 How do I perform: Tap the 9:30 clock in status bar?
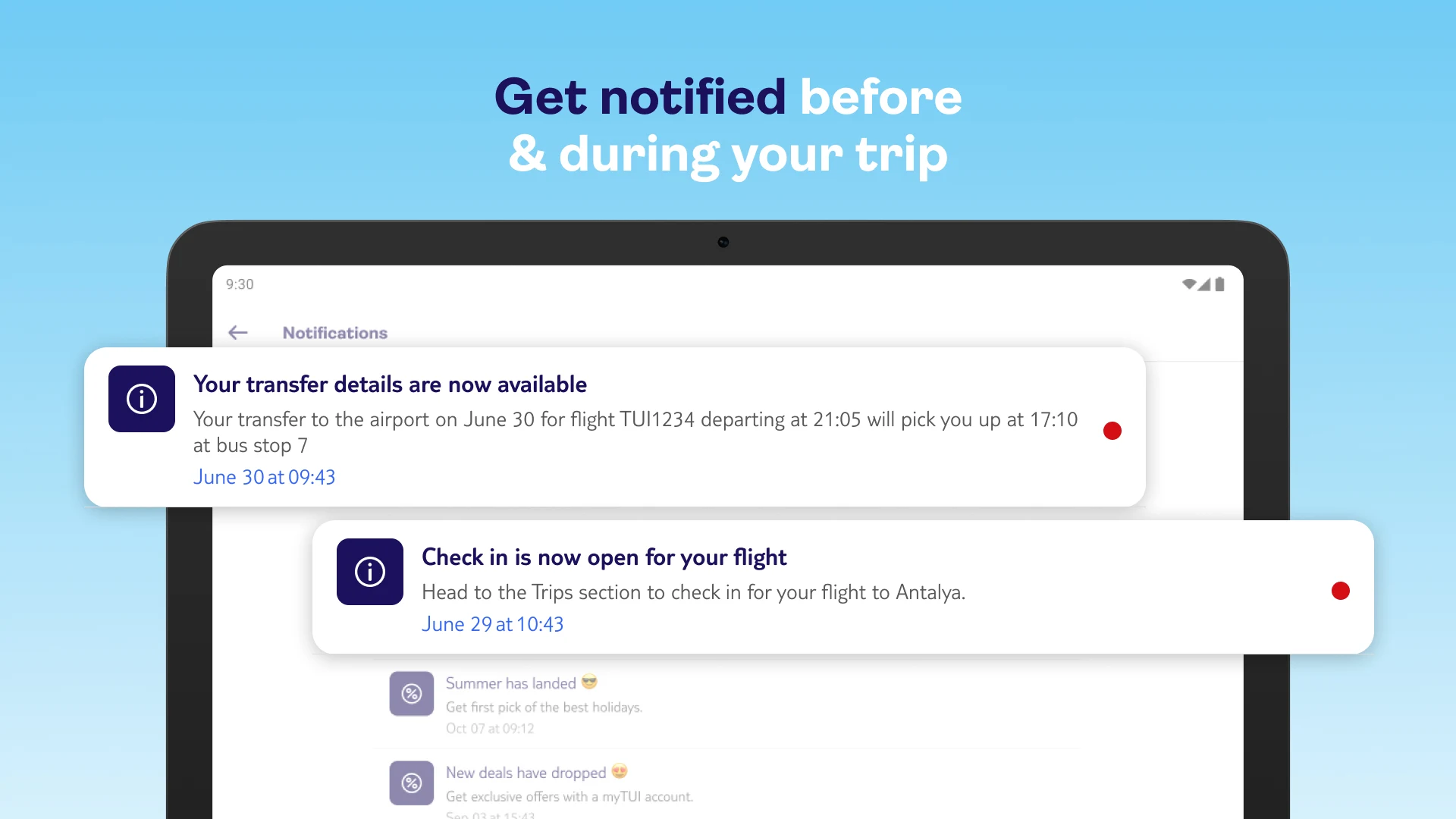pyautogui.click(x=240, y=284)
